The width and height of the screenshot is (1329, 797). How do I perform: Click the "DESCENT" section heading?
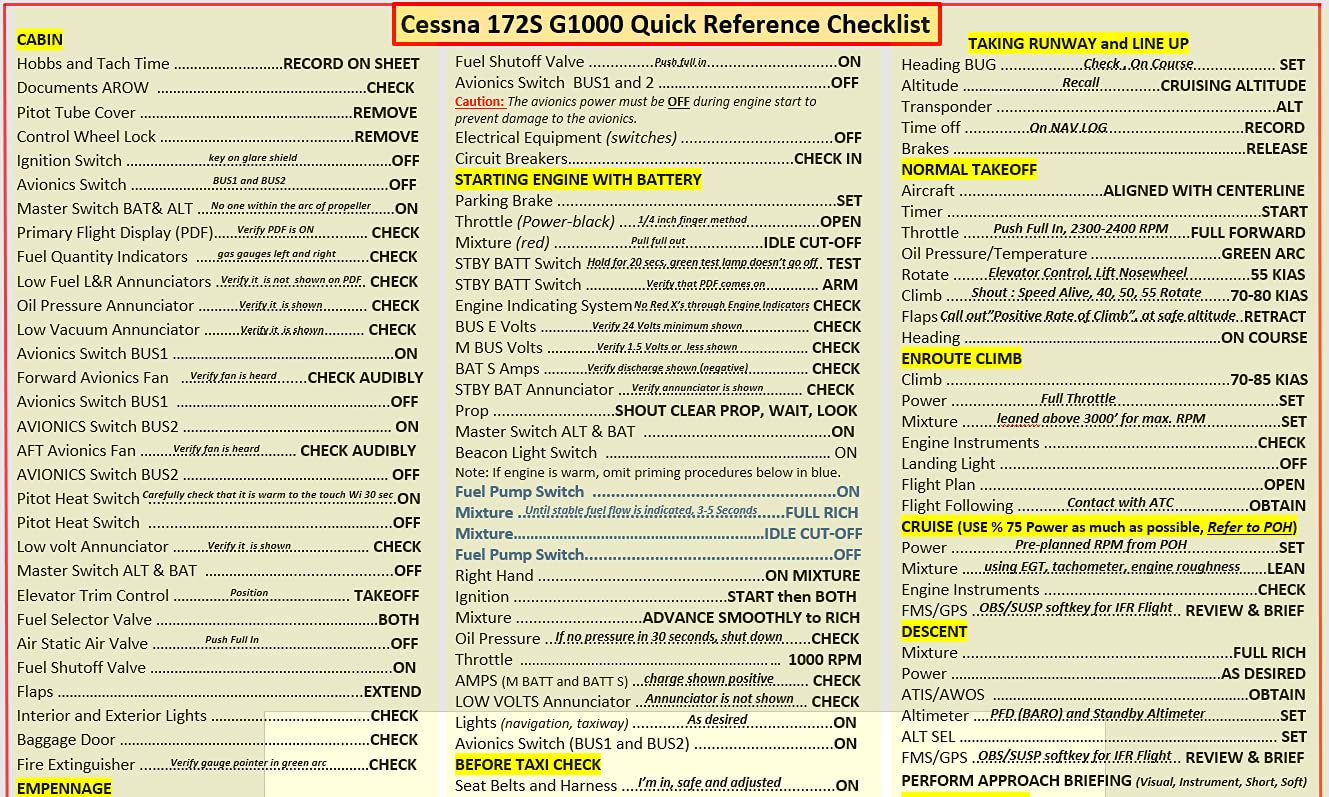click(x=934, y=632)
